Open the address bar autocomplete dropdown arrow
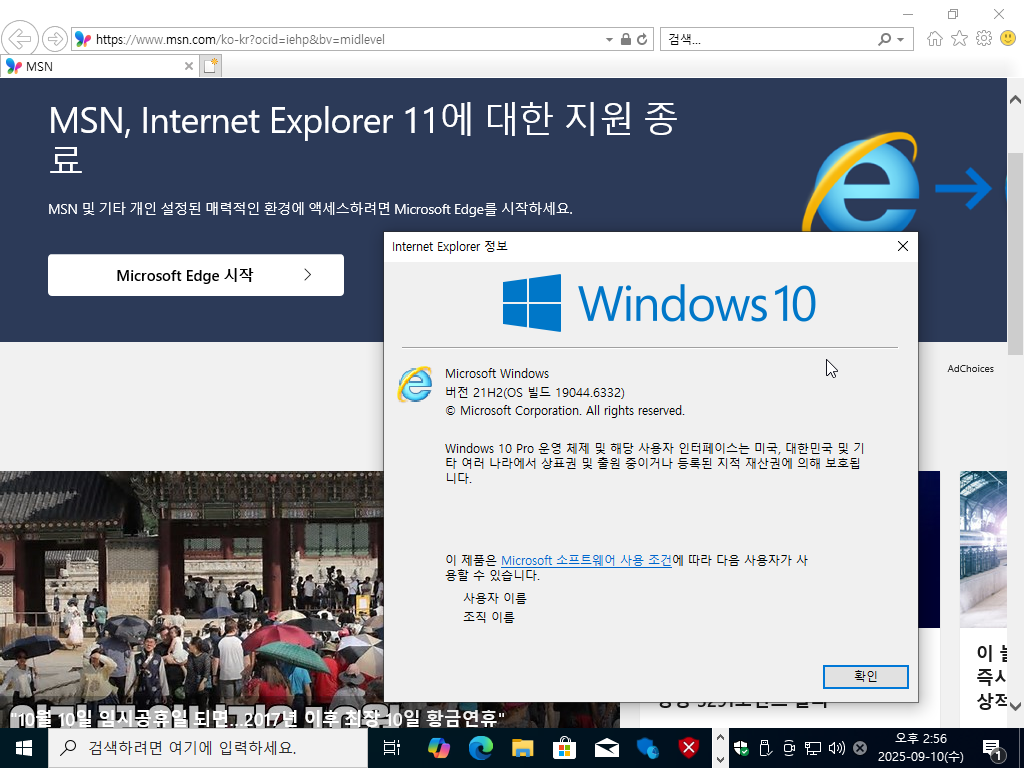Screen dimensions: 1024x768 [609, 39]
